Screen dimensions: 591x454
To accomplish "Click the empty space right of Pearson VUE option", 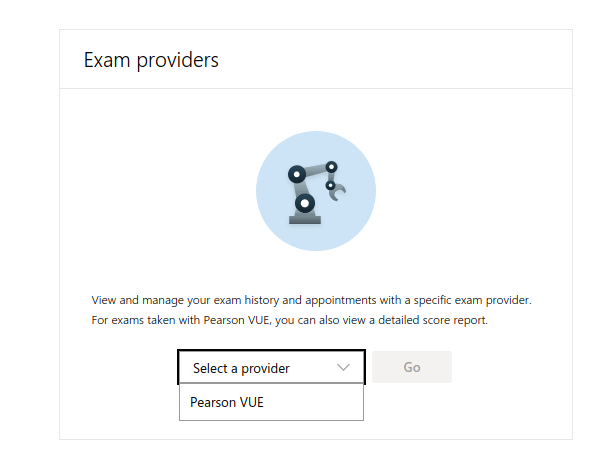I will (313, 402).
